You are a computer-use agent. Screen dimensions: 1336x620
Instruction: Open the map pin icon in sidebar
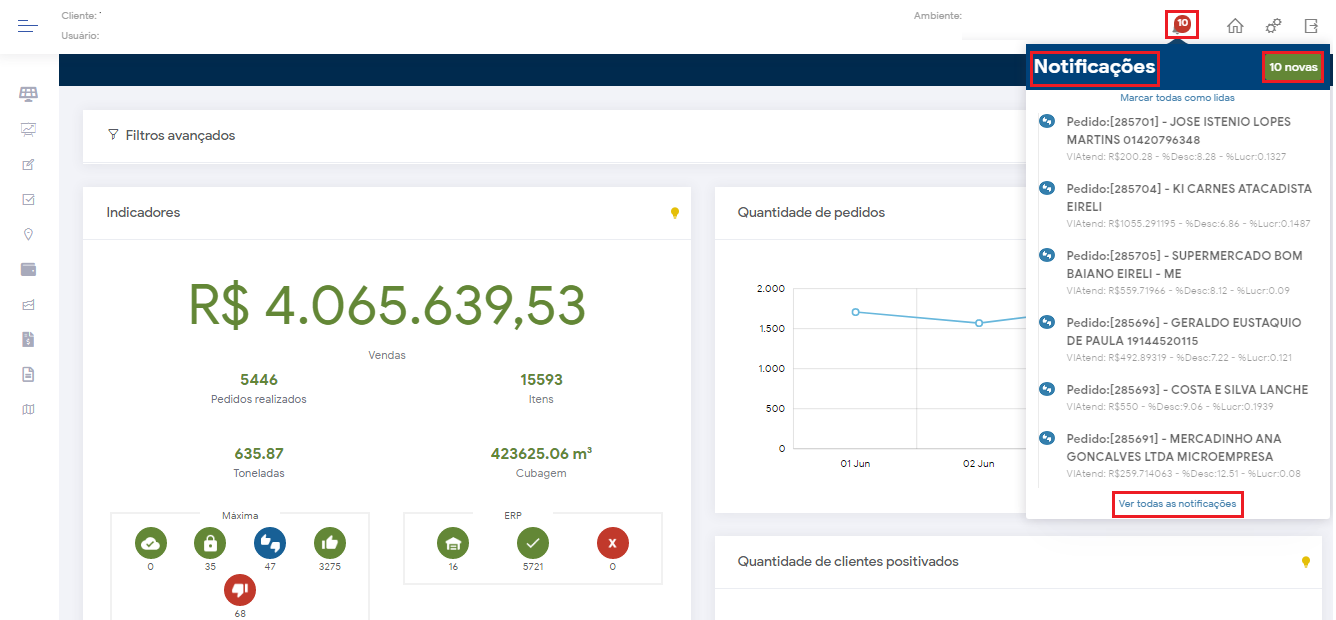click(x=28, y=234)
